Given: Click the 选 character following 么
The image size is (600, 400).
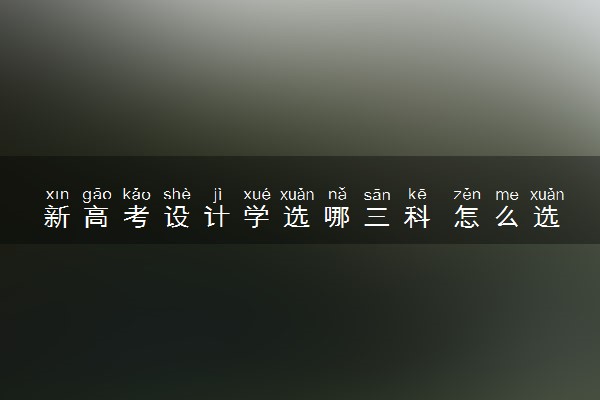Looking at the screenshot, I should coord(547,217).
